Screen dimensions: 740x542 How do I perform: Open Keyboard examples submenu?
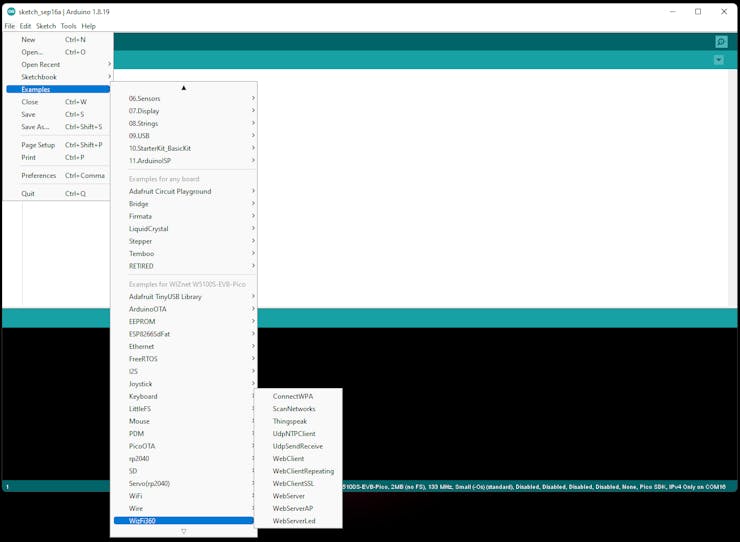pyautogui.click(x=184, y=397)
